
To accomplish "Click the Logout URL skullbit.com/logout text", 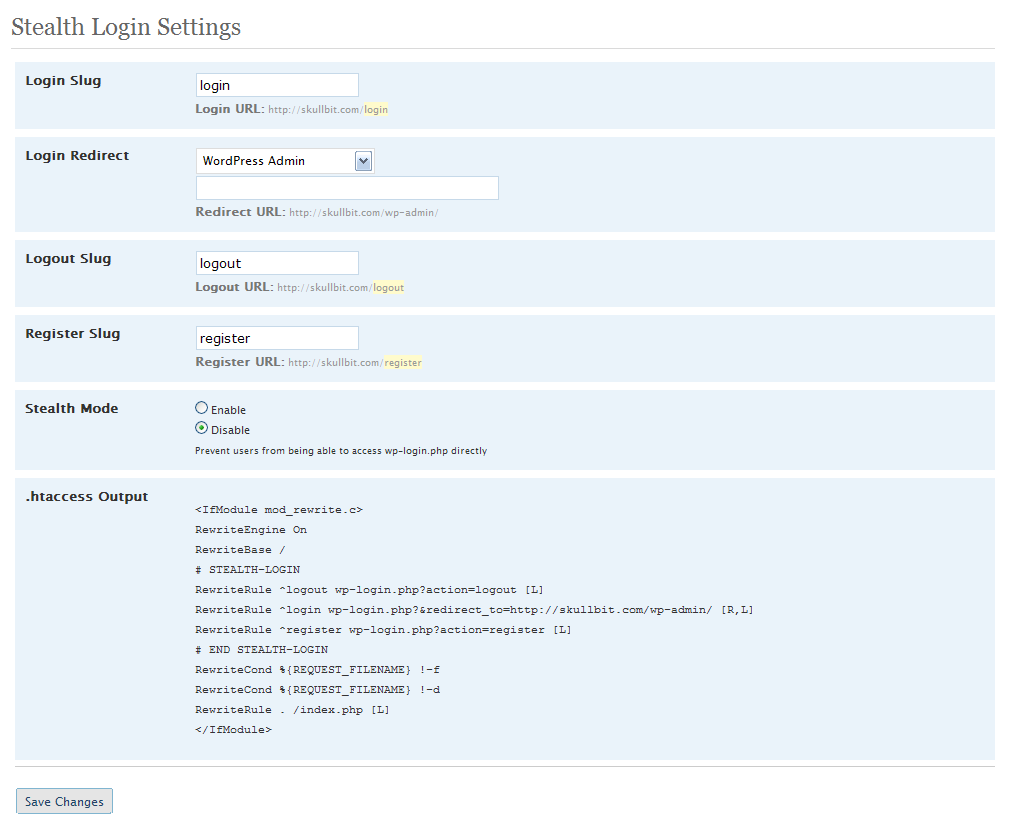I will [x=341, y=287].
